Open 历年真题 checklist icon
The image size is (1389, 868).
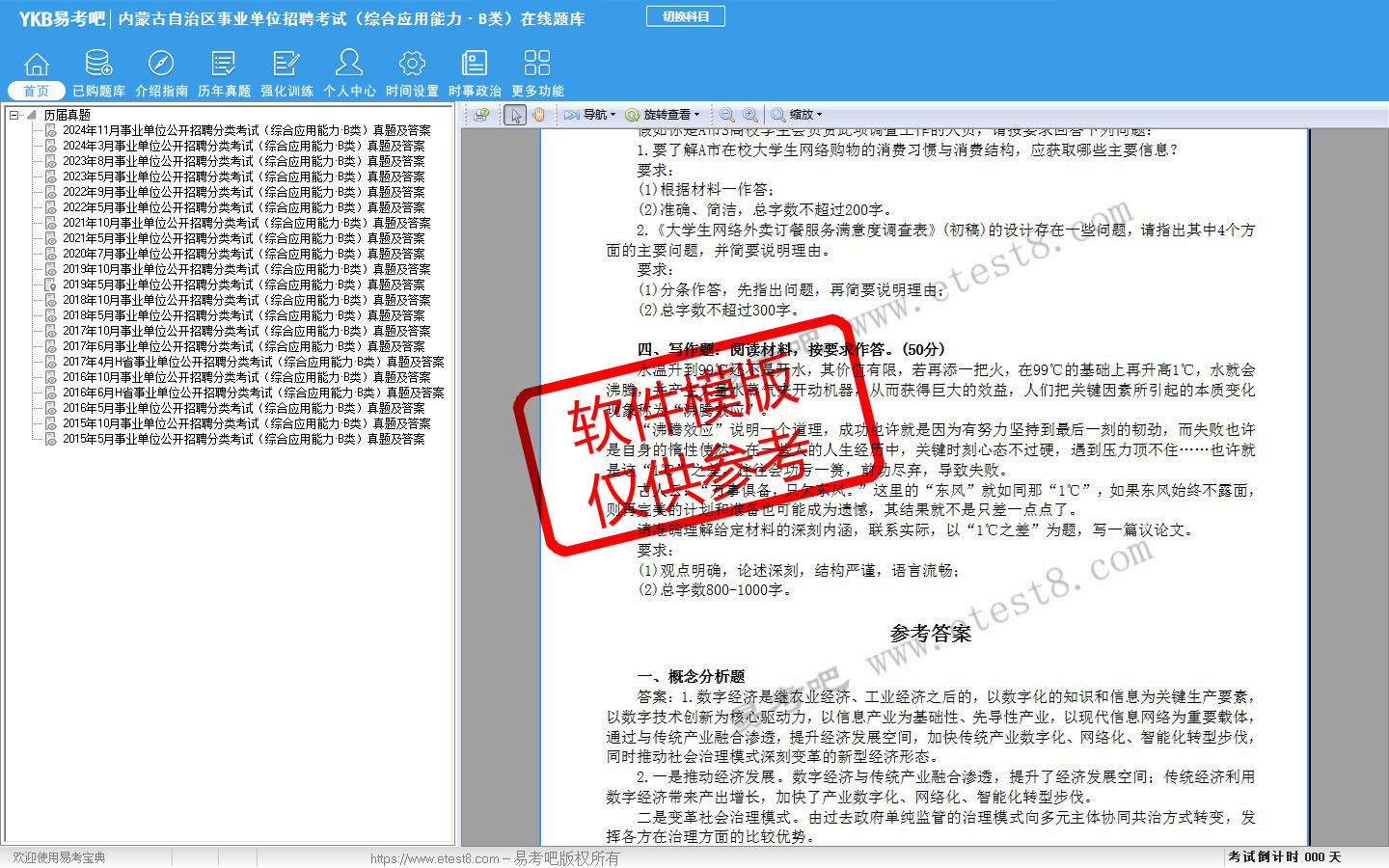click(x=224, y=64)
